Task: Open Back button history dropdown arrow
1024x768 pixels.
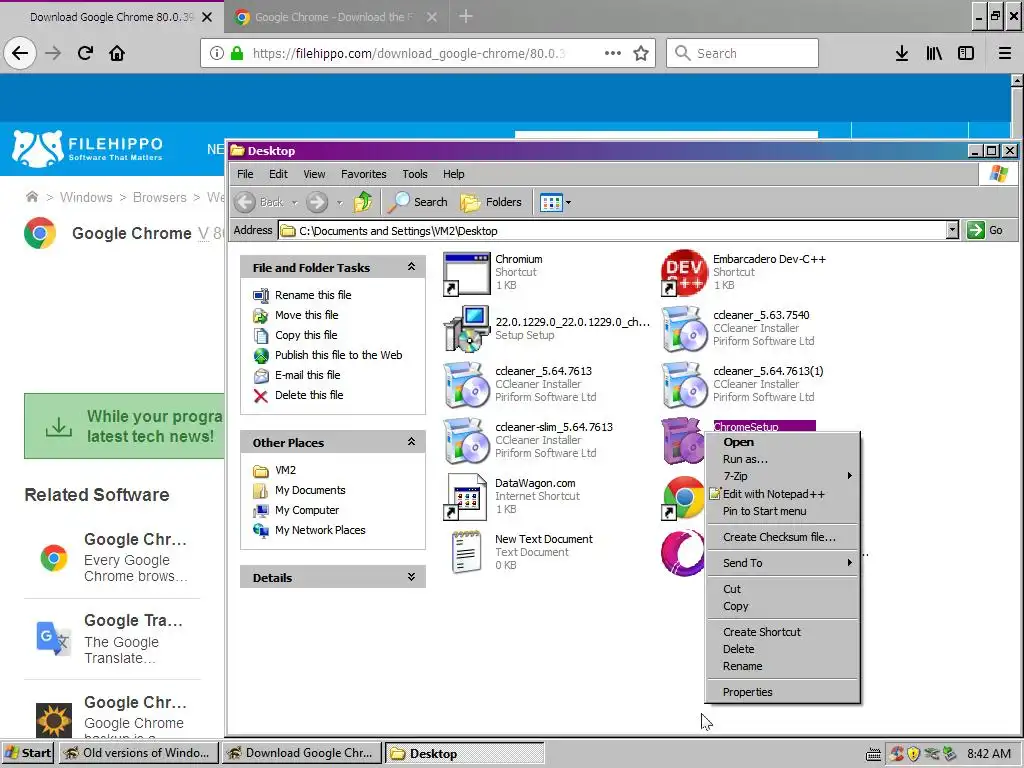Action: tap(295, 202)
